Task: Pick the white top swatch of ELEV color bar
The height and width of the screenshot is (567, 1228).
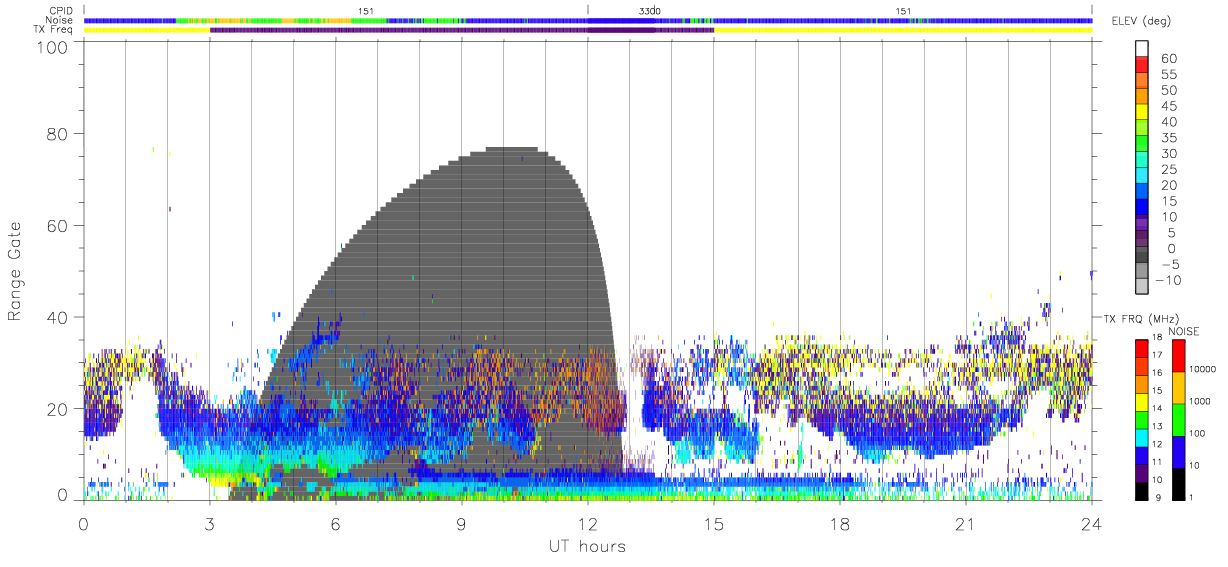Action: point(1143,49)
